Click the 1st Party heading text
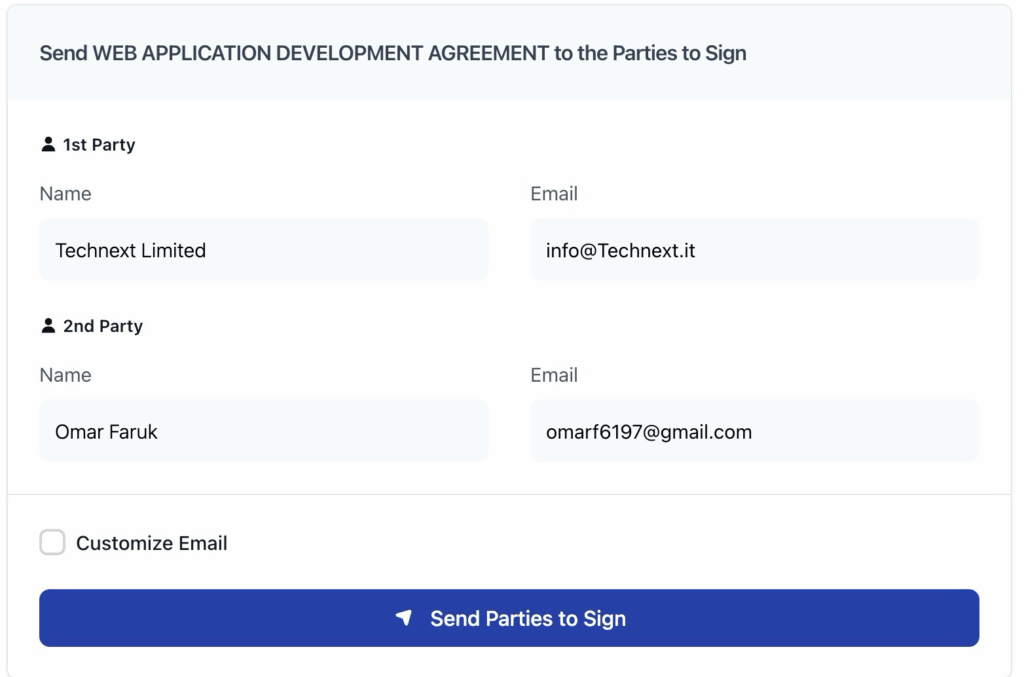Screen dimensions: 1024x677 click(x=99, y=144)
